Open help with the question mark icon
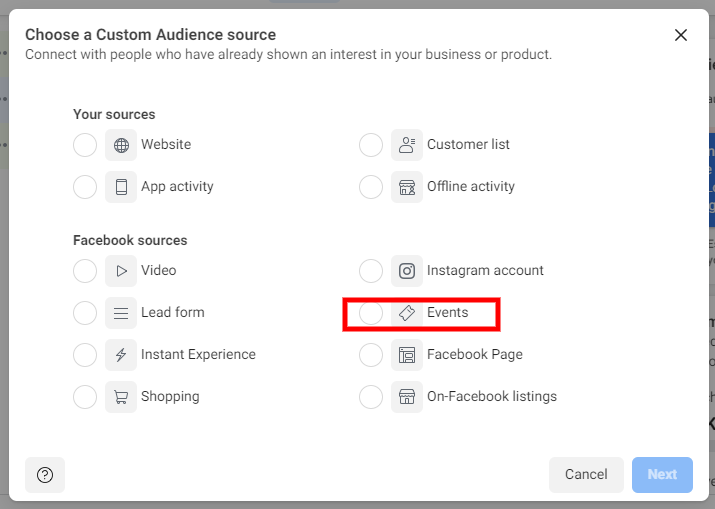 point(45,475)
